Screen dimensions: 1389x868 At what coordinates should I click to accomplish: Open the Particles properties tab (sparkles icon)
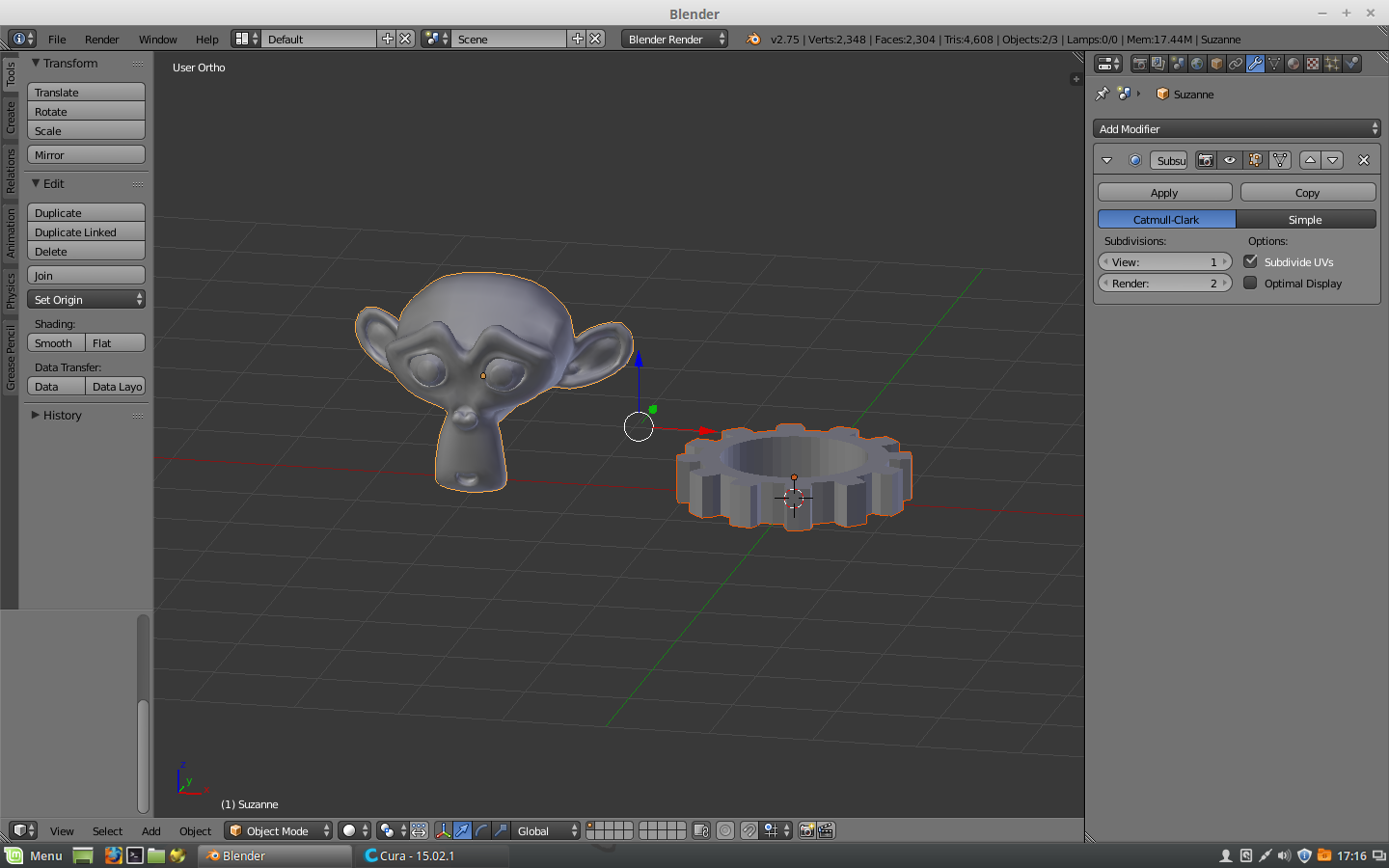coord(1332,64)
